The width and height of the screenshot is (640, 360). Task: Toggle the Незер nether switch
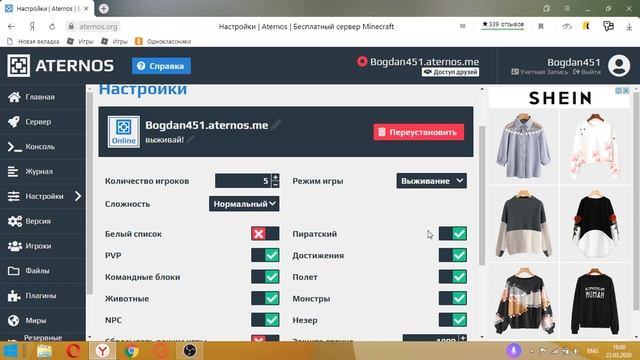click(x=453, y=320)
